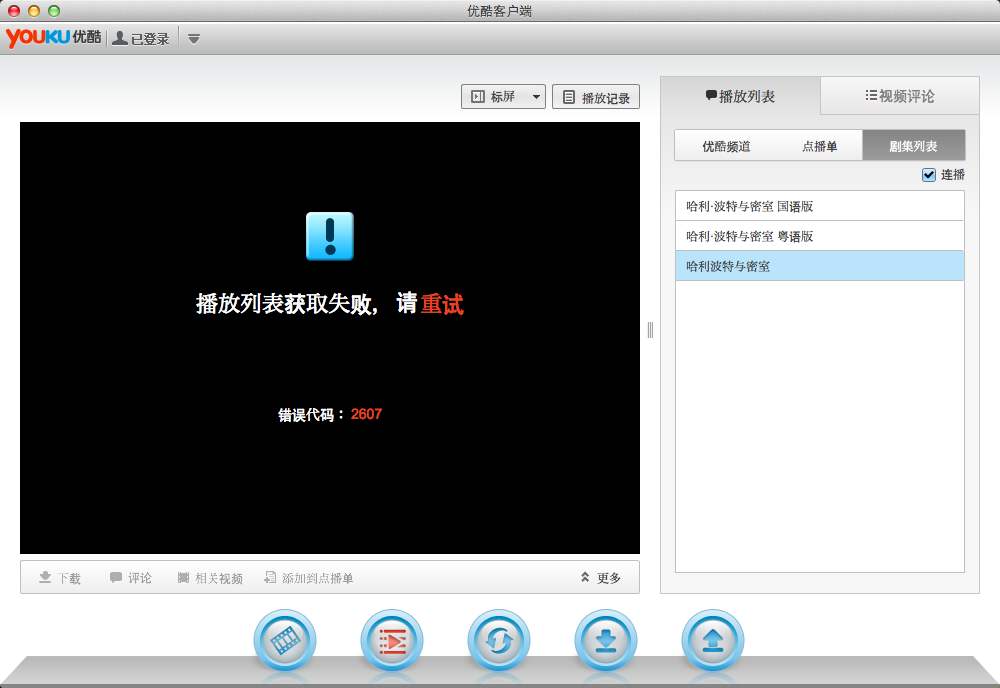The image size is (1000, 688).
Task: Select 哈利·波特与密室 国语版 from episode list
Action: coord(820,205)
